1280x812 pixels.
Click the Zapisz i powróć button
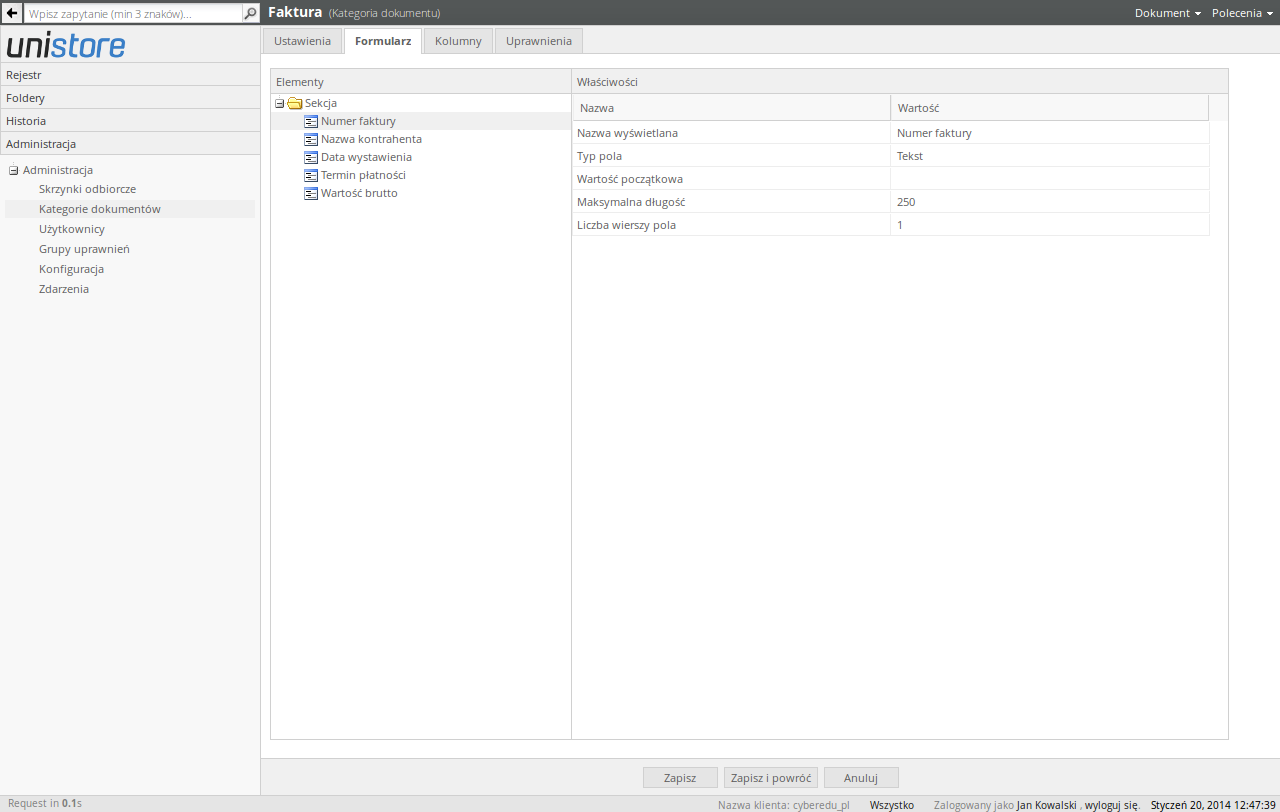pyautogui.click(x=771, y=777)
